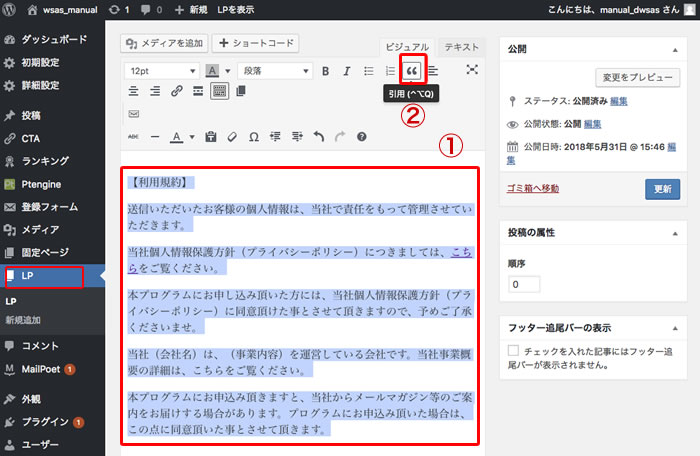Toggle the toolbar kitchen sink button
Screen dimensions: 700x456
[219, 92]
